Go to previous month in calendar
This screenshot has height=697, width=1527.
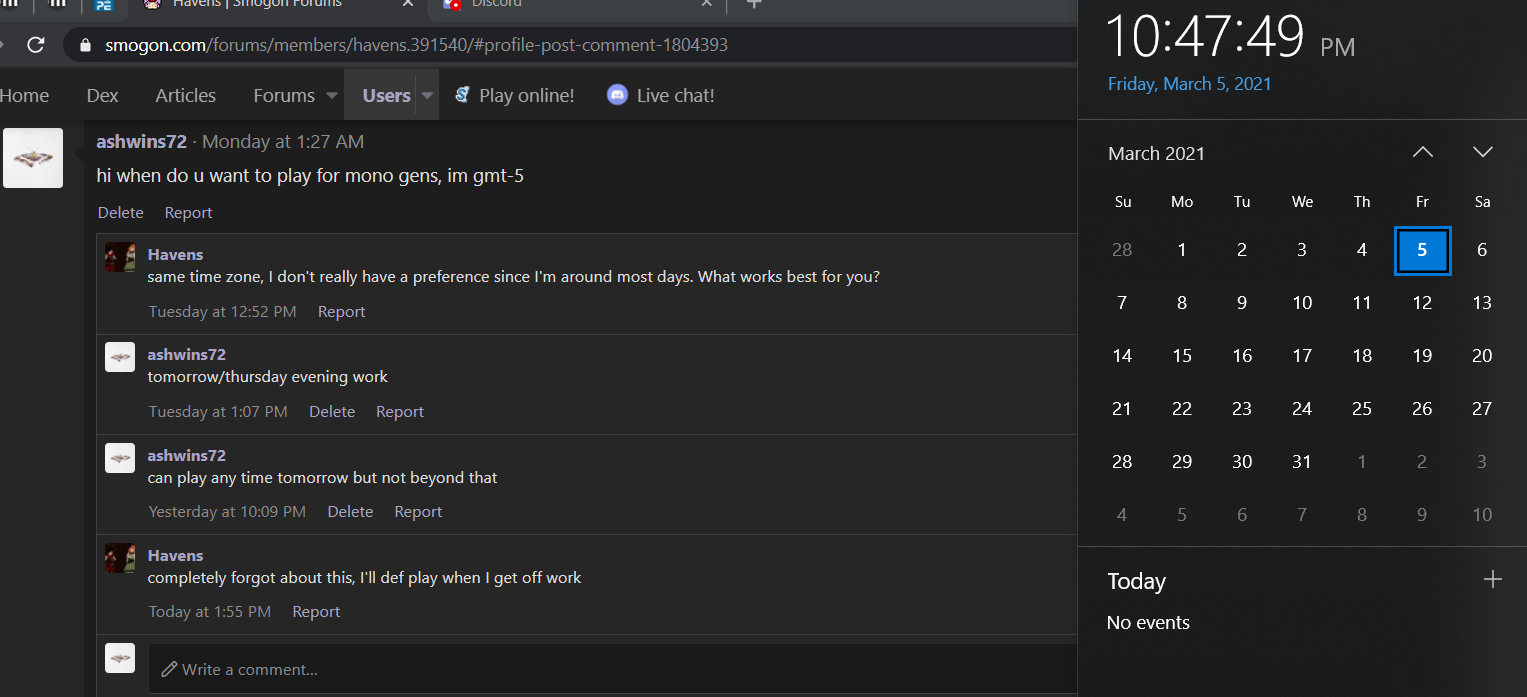(1422, 152)
